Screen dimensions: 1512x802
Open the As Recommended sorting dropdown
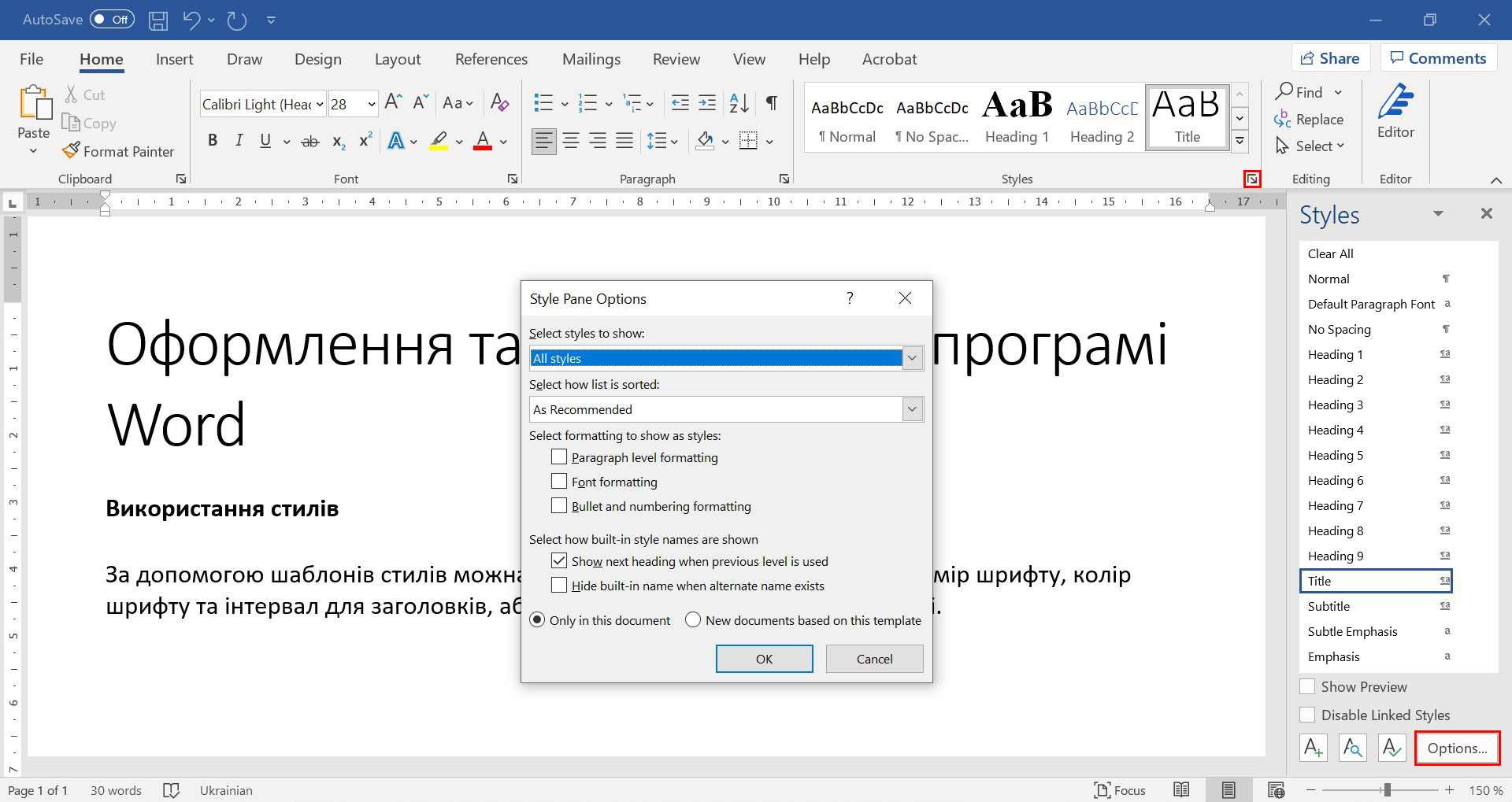[911, 408]
